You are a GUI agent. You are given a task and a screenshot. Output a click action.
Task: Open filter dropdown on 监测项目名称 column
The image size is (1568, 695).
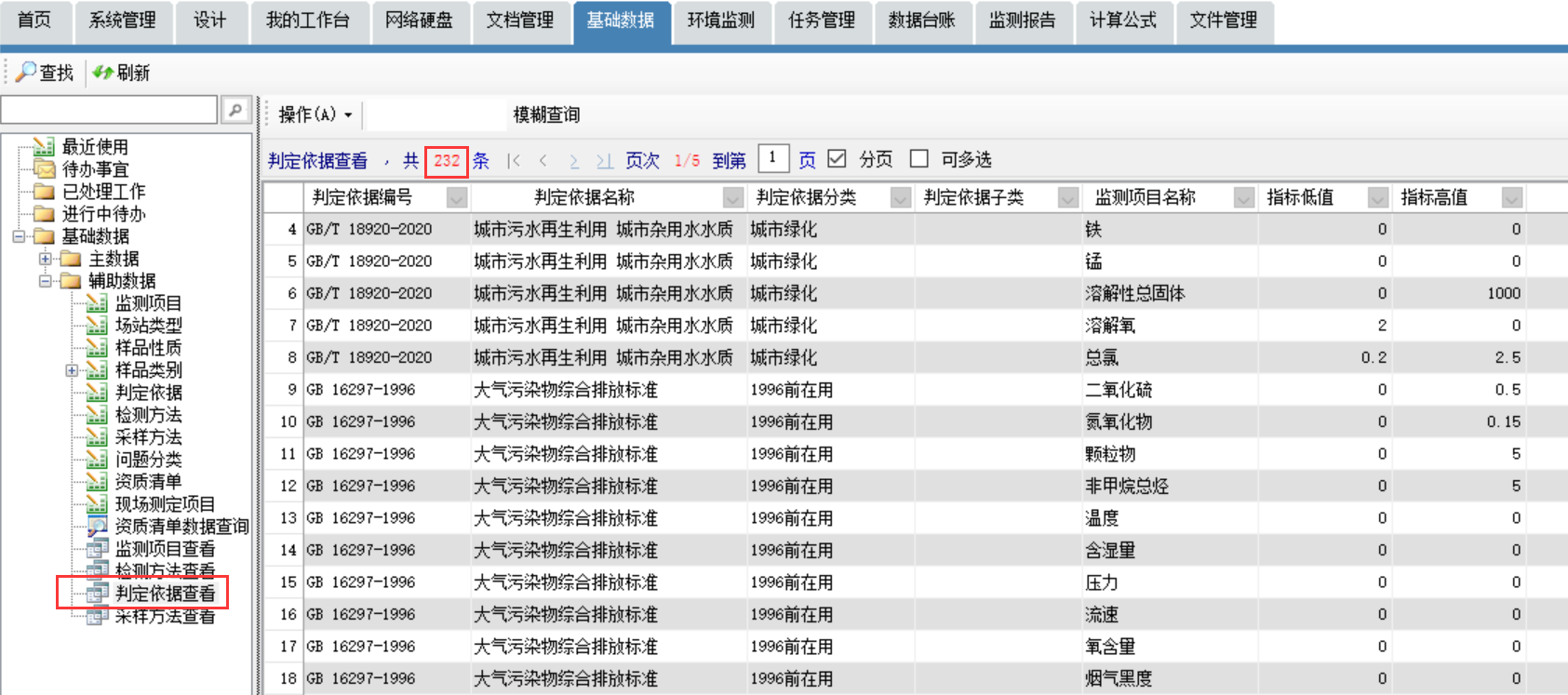[1243, 197]
